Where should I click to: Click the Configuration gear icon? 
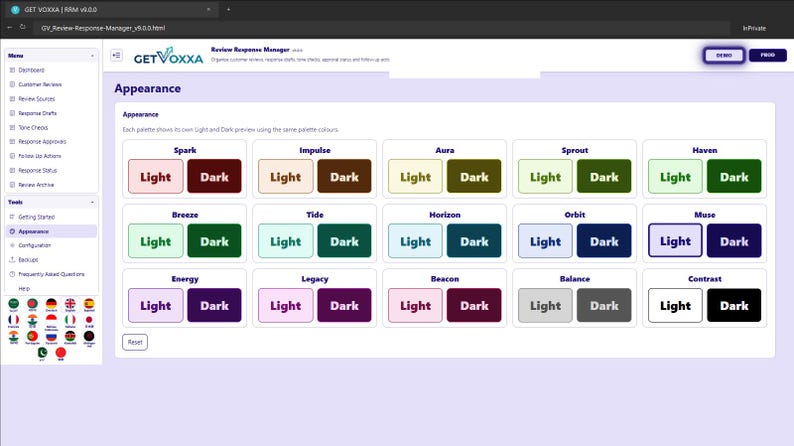coord(12,245)
